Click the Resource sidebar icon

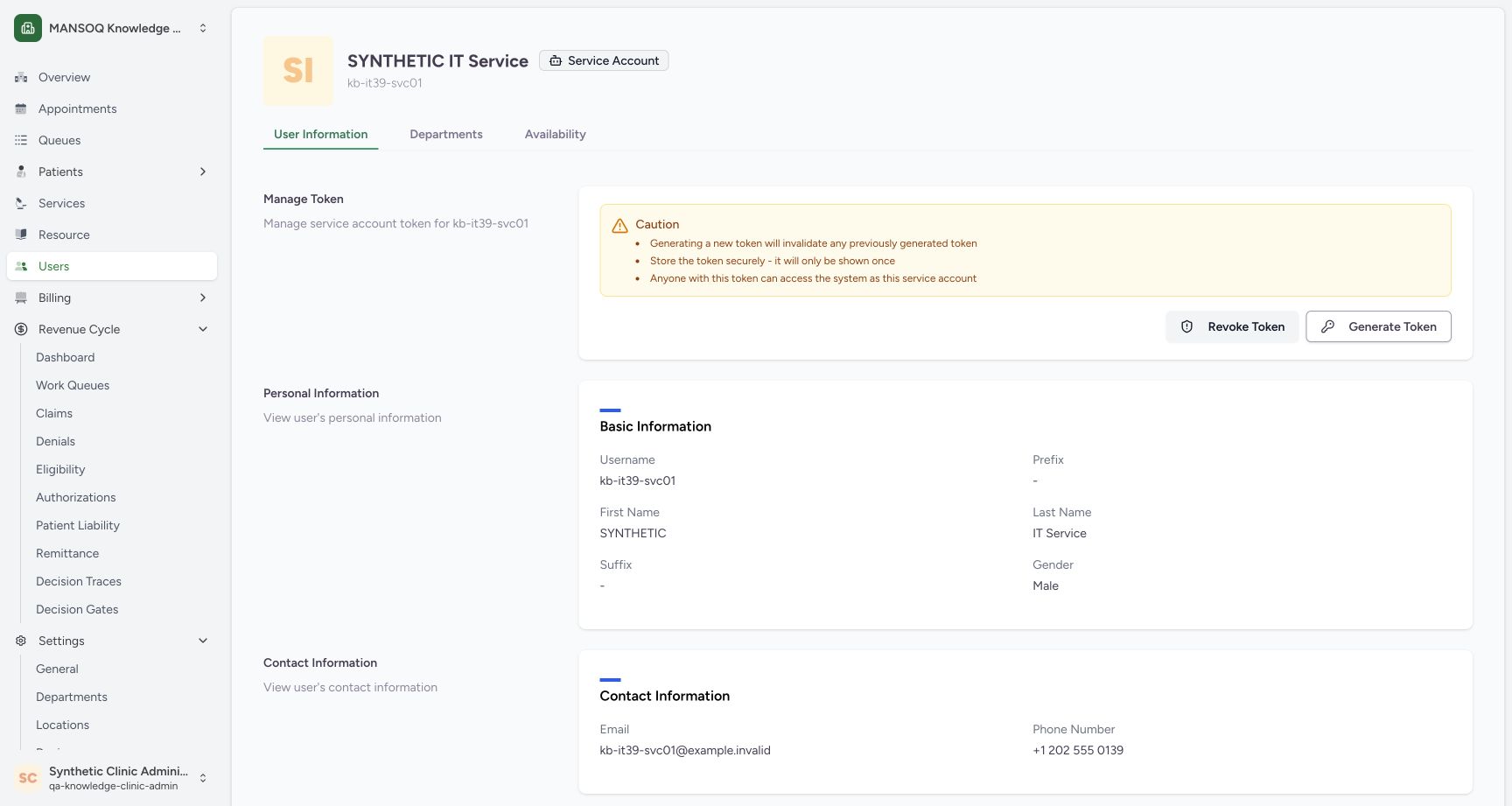coord(21,235)
